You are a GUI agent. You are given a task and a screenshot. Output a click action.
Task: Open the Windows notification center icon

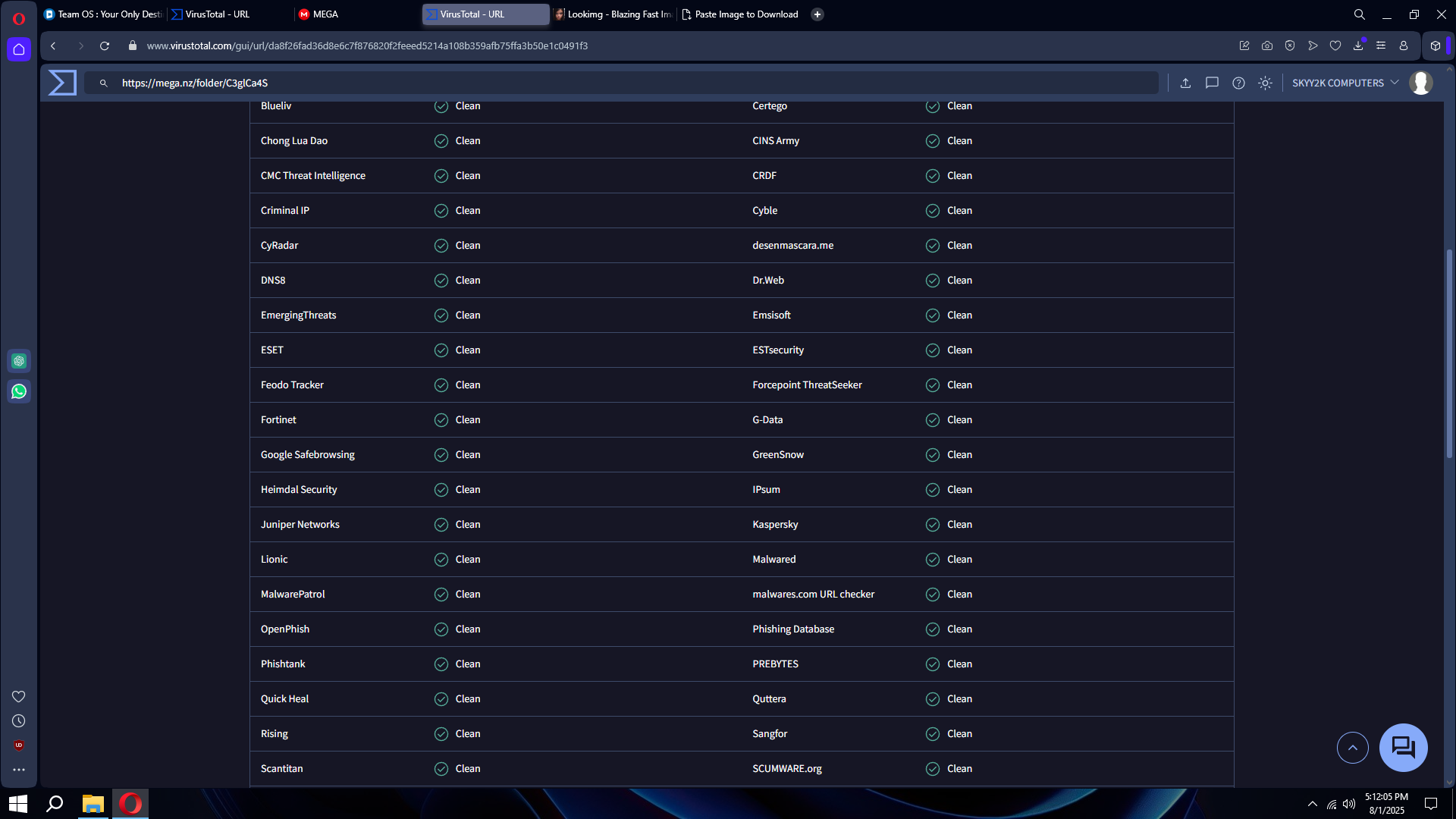point(1431,804)
